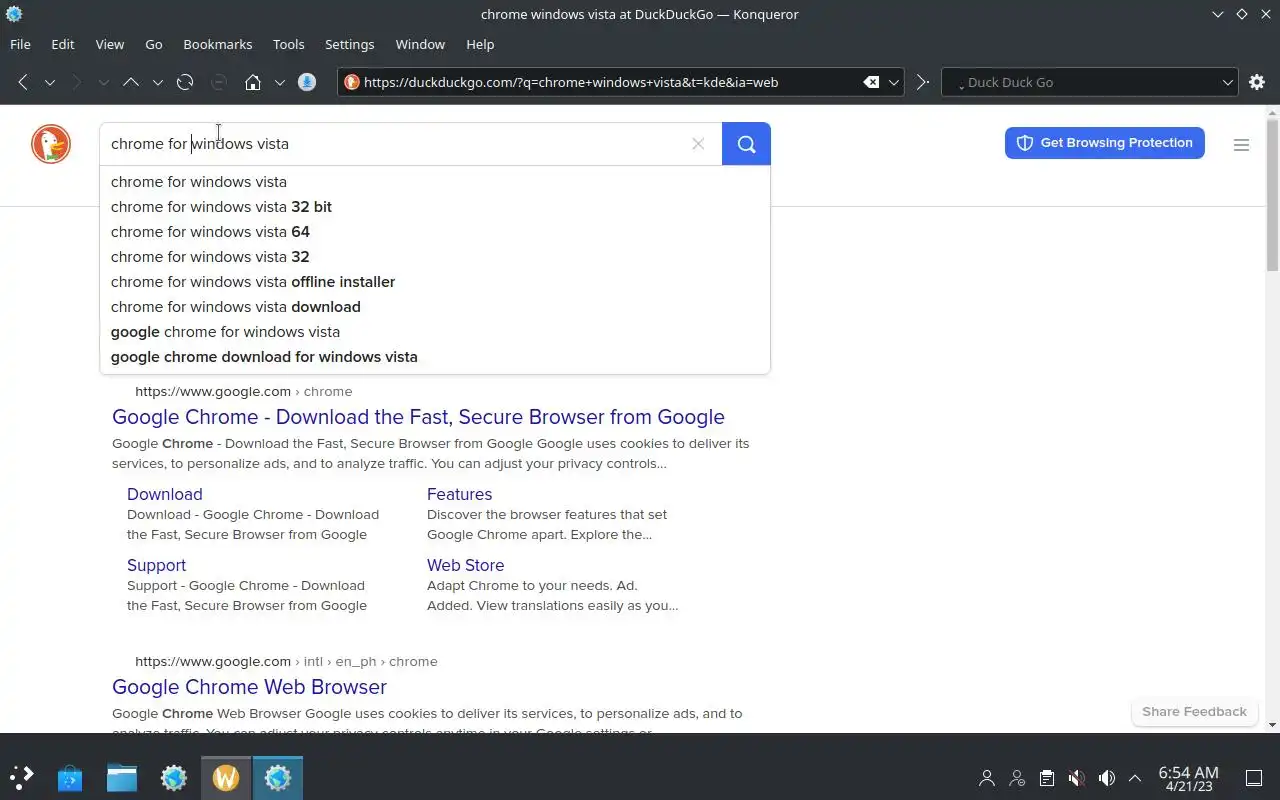This screenshot has width=1280, height=800.
Task: Open Konqueror settings gear icon
Action: [x=1257, y=82]
